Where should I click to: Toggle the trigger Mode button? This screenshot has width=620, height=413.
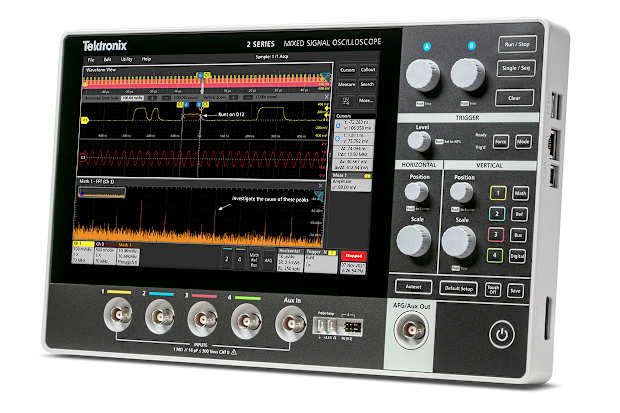click(523, 141)
